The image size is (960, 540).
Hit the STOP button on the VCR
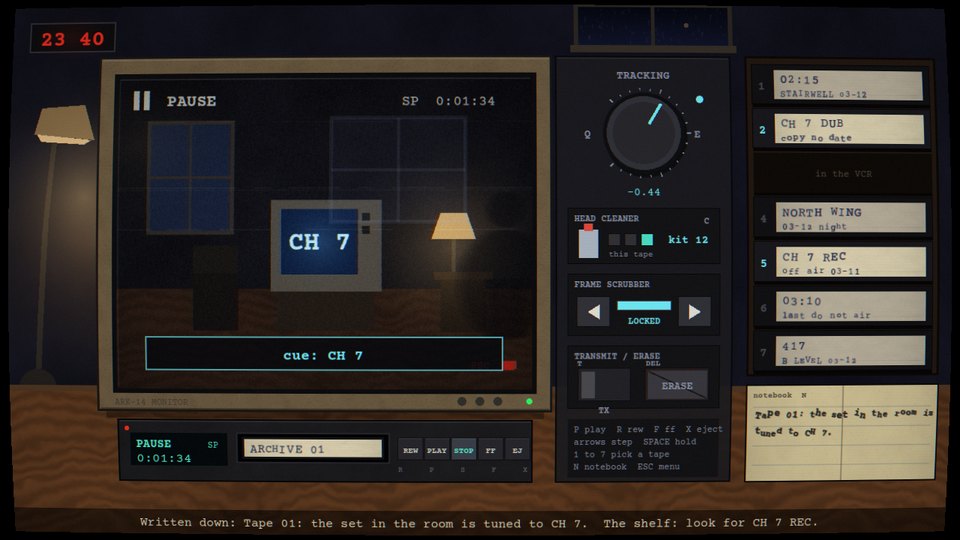point(463,450)
